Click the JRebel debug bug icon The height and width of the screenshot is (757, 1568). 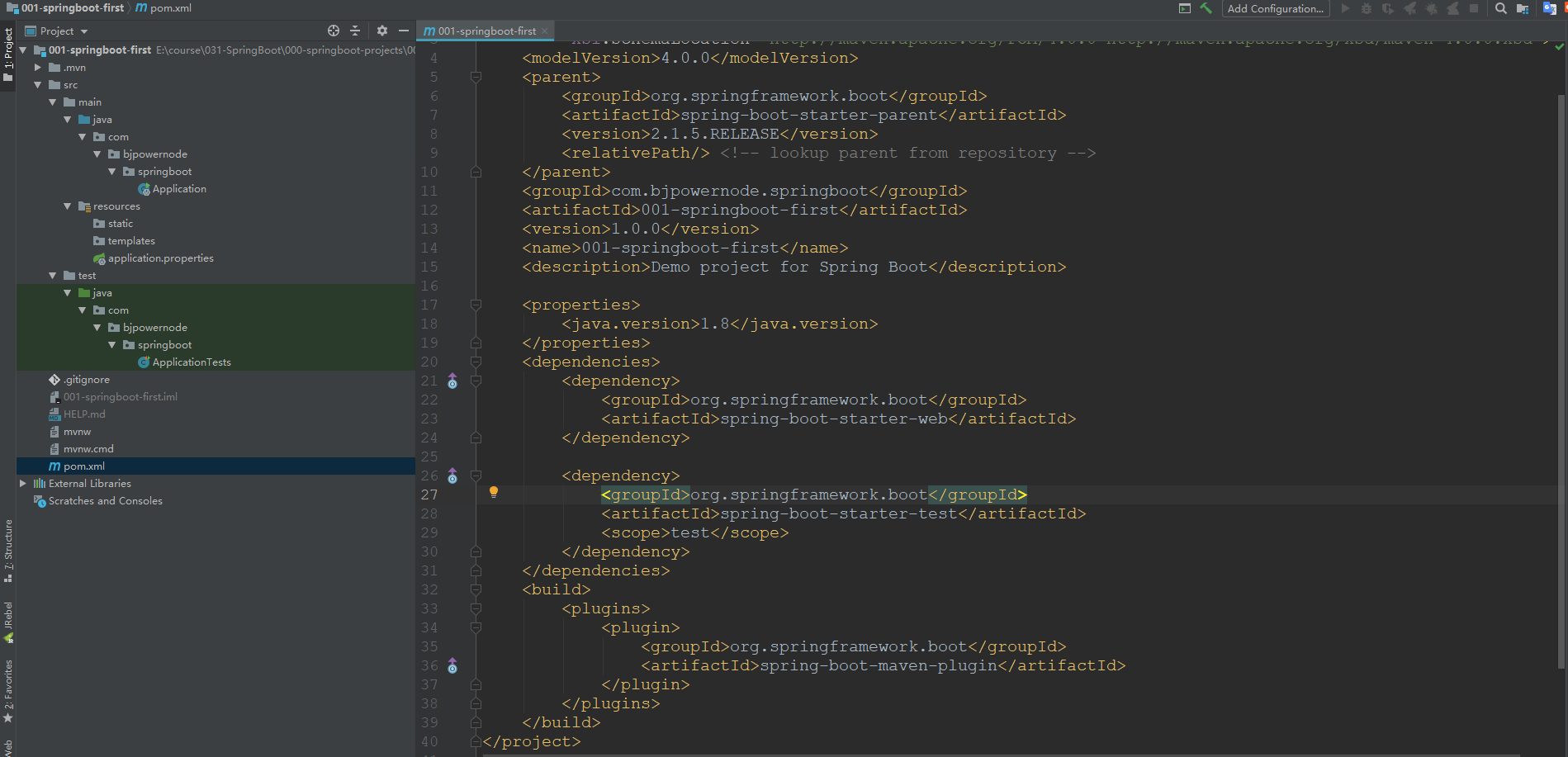tap(1431, 8)
